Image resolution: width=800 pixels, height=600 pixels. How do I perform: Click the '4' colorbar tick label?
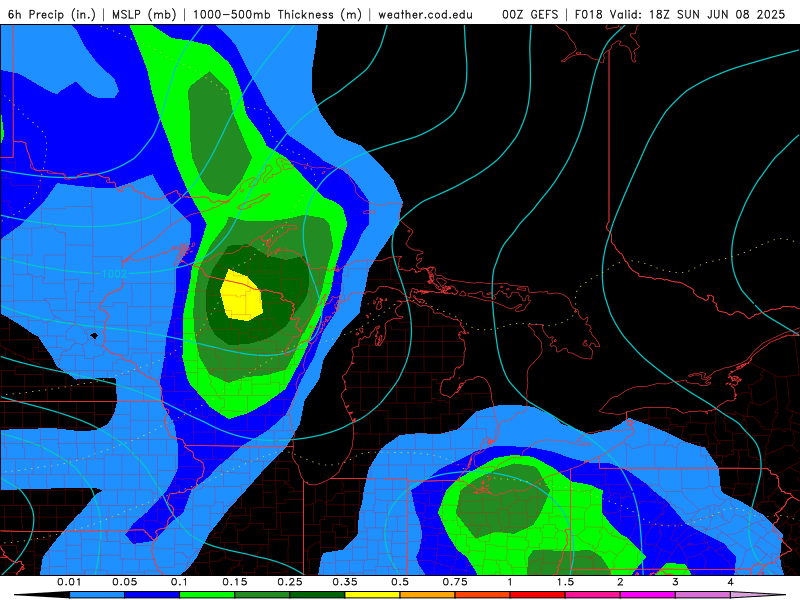pyautogui.click(x=731, y=582)
